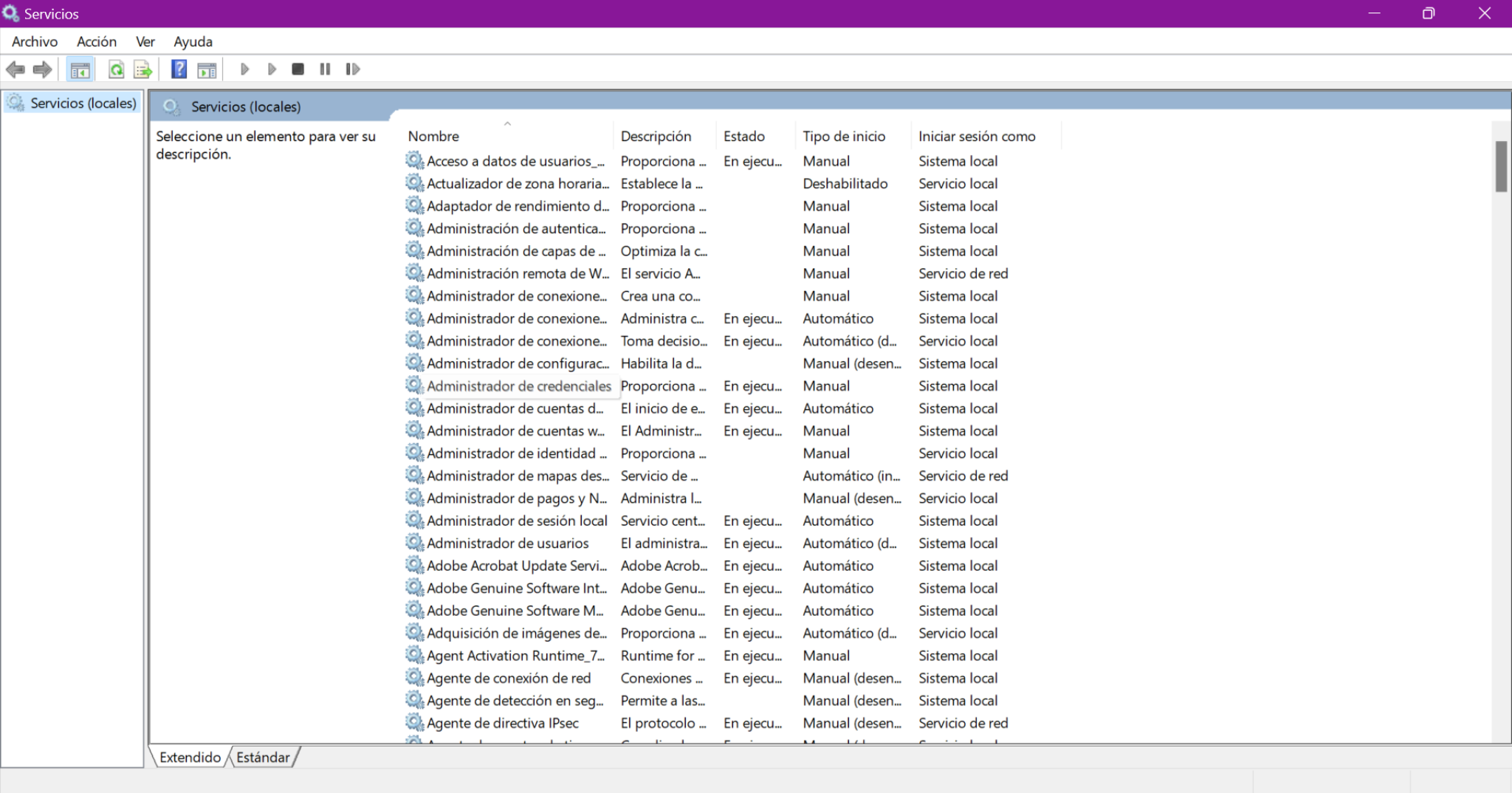Click 'El protocolo...' description cell
Viewport: 1512px width, 793px height.
pyautogui.click(x=663, y=723)
